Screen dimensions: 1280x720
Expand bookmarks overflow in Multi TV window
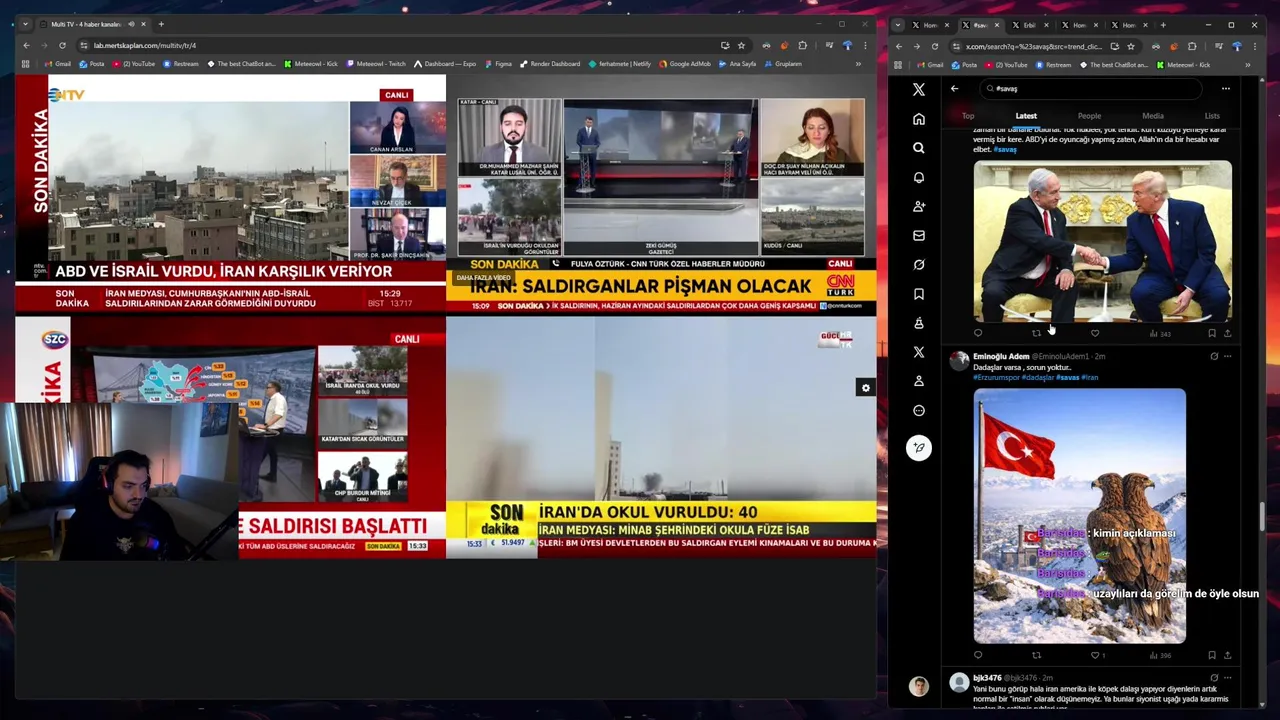pyautogui.click(x=857, y=64)
